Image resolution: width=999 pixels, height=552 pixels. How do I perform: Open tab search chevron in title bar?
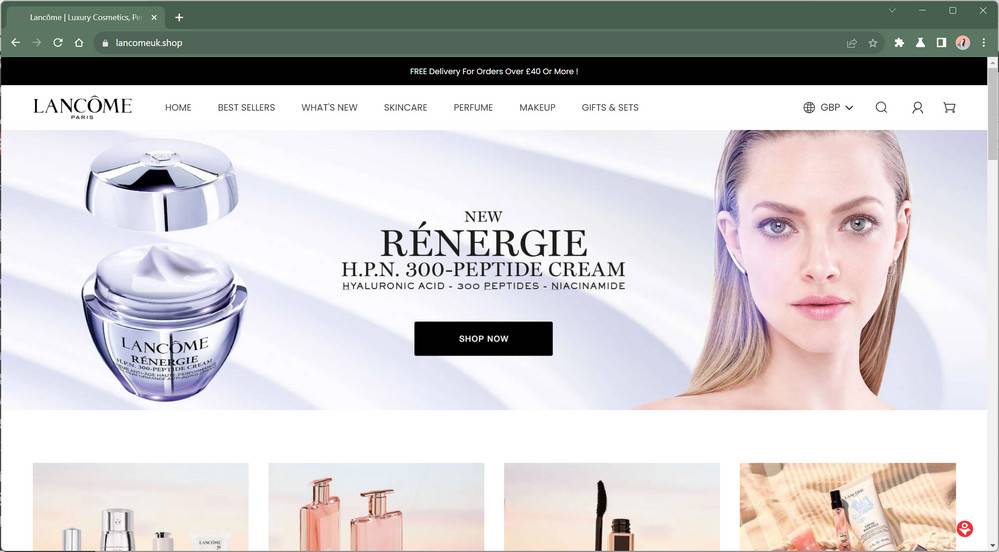click(x=892, y=10)
